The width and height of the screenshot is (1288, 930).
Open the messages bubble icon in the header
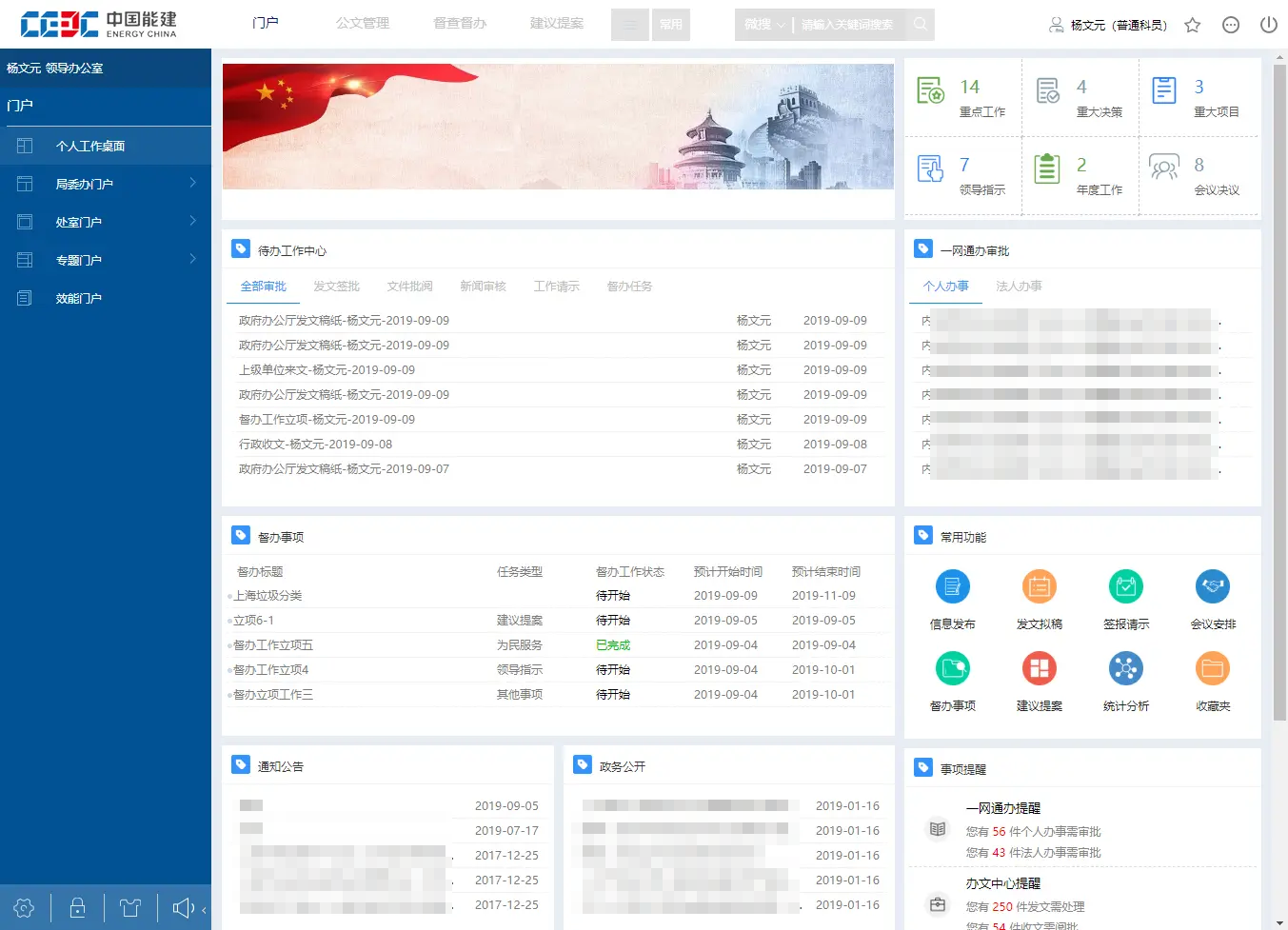coord(1231,25)
